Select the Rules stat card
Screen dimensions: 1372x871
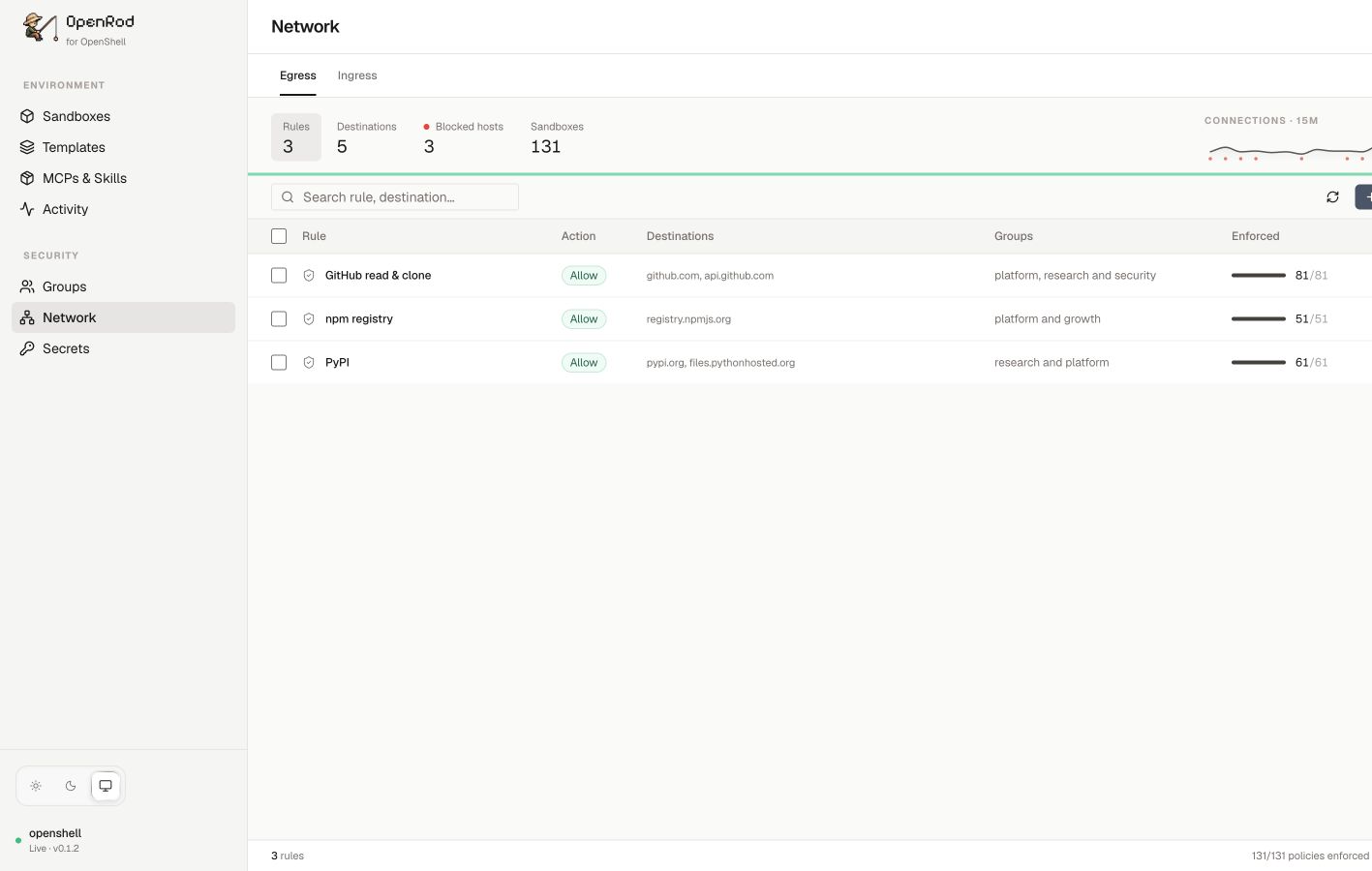coord(296,137)
